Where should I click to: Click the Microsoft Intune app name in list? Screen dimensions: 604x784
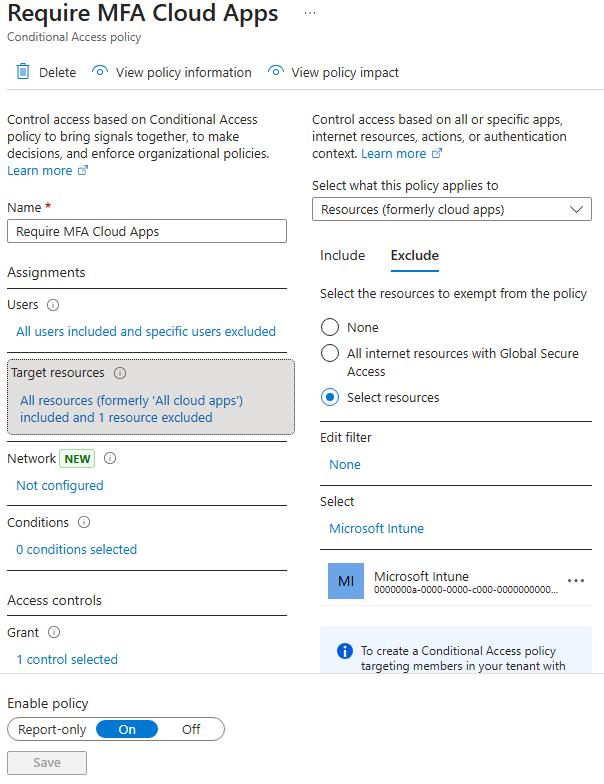(x=422, y=576)
